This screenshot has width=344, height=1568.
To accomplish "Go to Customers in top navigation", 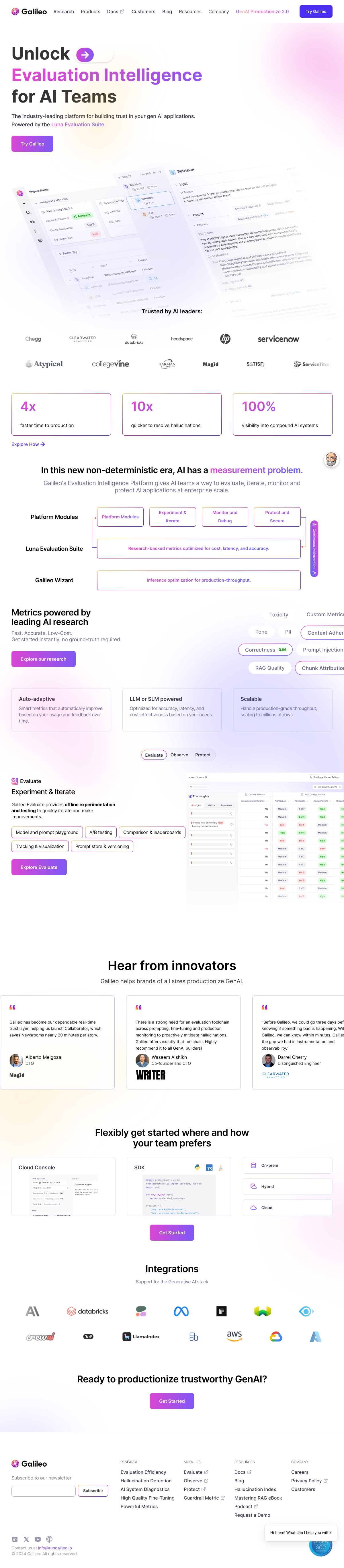I will click(x=143, y=11).
